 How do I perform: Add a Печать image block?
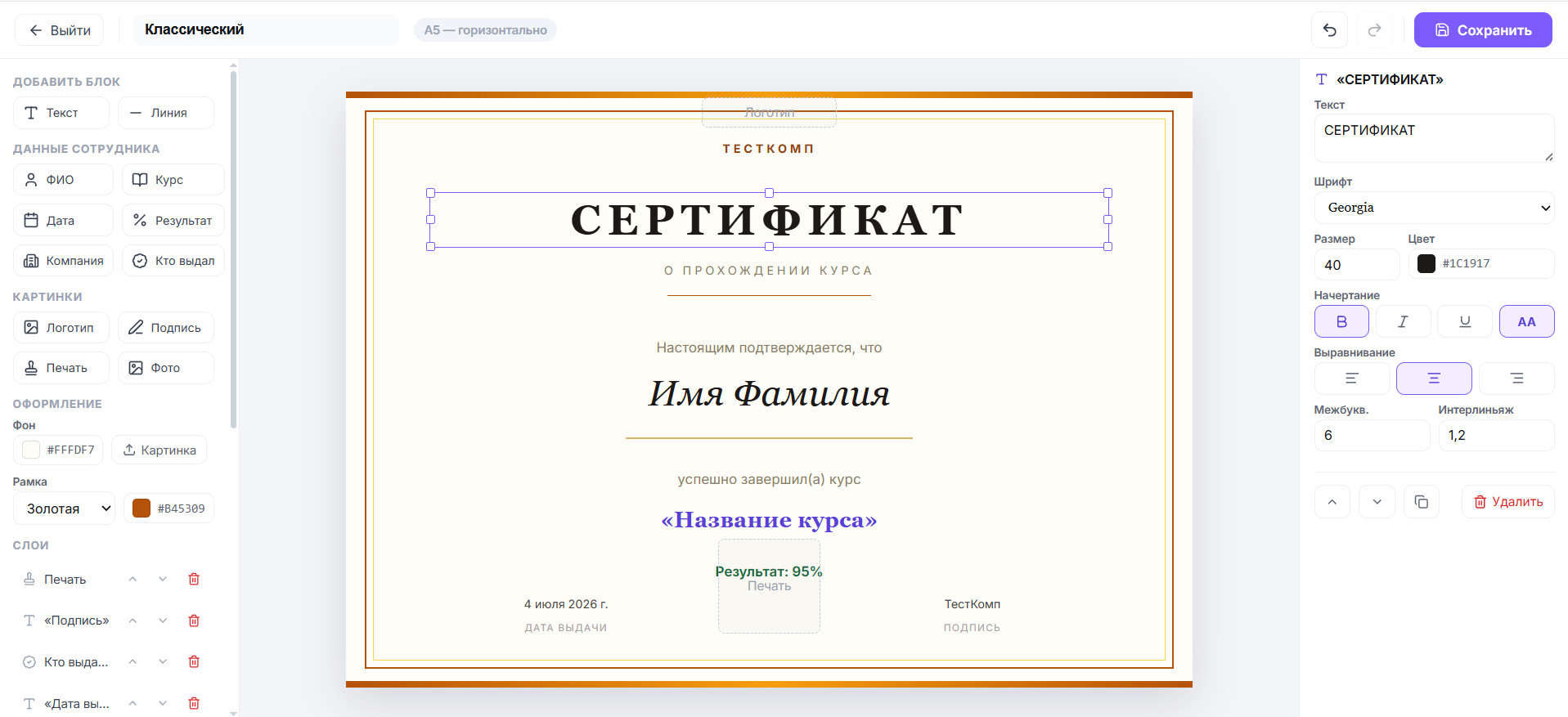tap(61, 368)
